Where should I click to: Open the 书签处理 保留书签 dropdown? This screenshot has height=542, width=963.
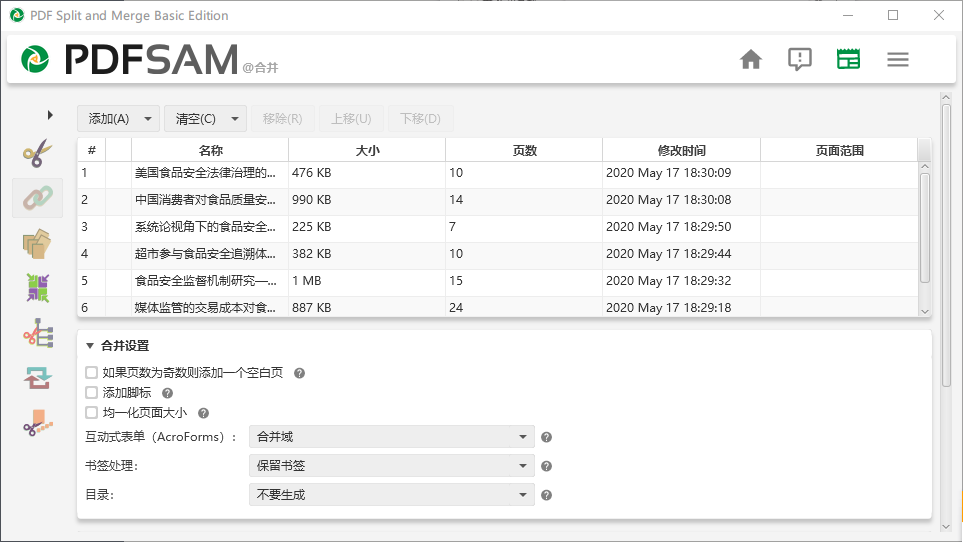(x=392, y=466)
